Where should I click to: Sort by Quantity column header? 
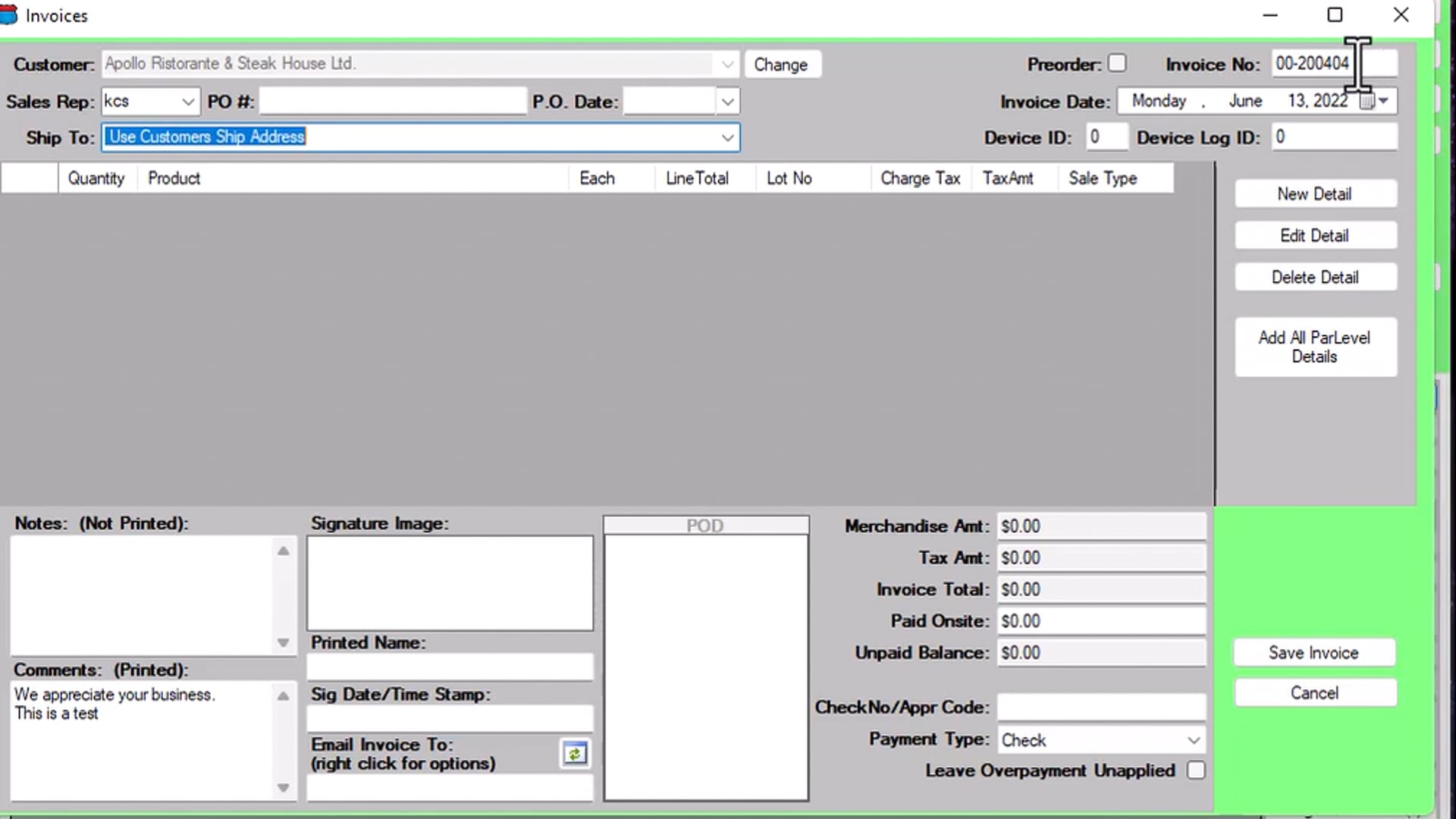click(x=97, y=178)
